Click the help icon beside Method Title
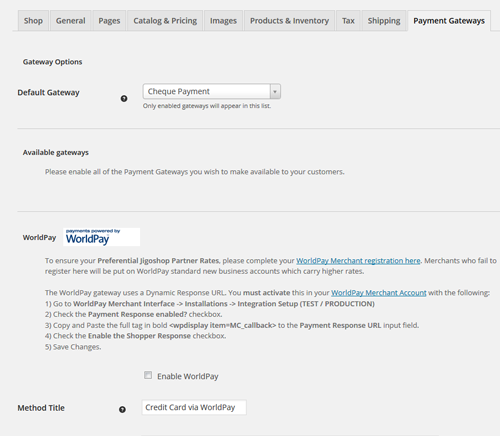 click(x=122, y=410)
